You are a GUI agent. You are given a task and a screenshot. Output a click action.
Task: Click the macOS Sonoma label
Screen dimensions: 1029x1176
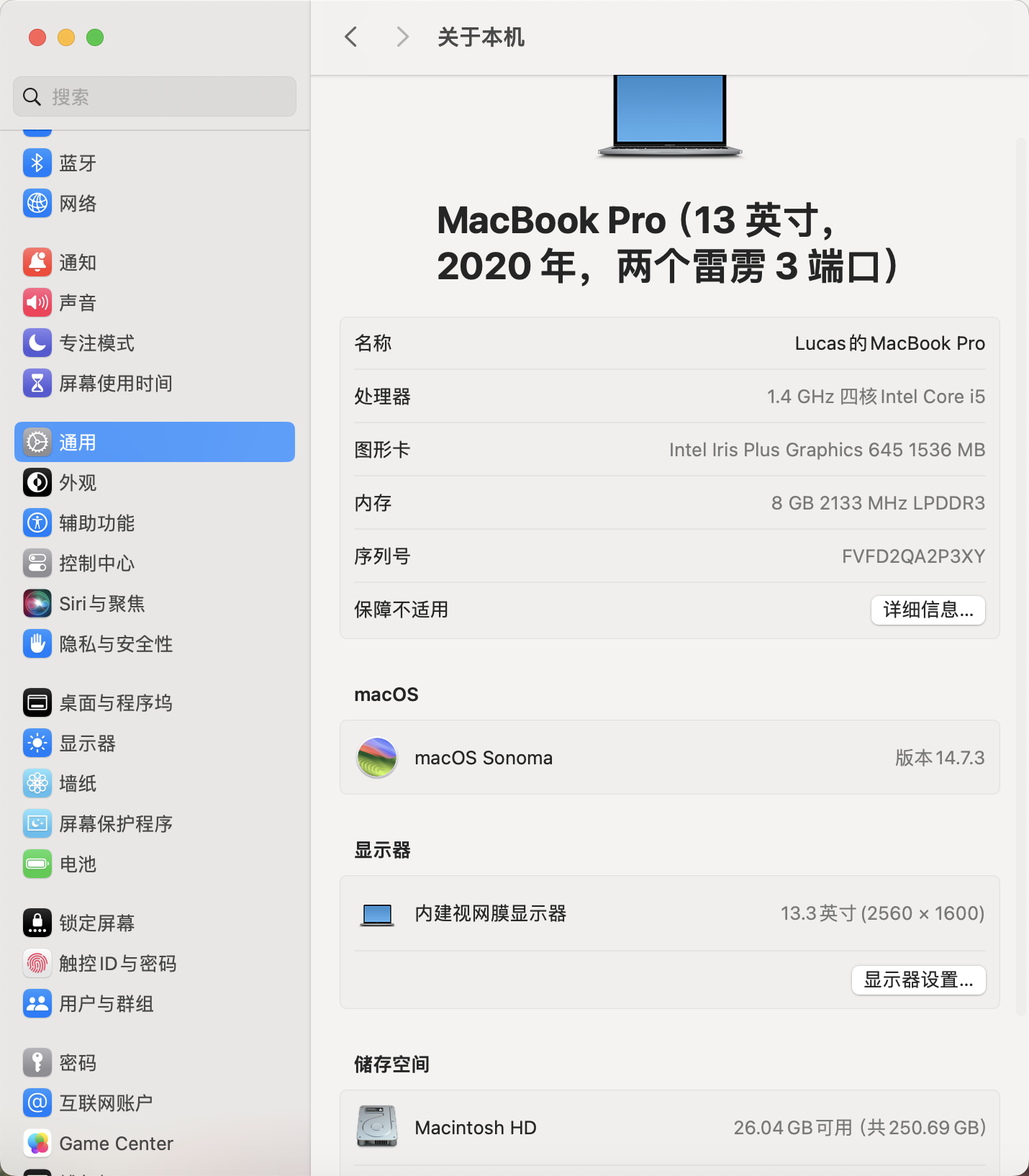484,758
